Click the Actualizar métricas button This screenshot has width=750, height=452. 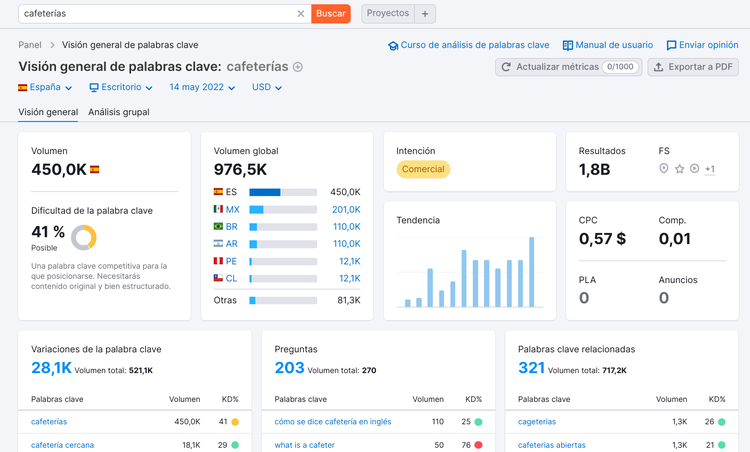point(568,67)
